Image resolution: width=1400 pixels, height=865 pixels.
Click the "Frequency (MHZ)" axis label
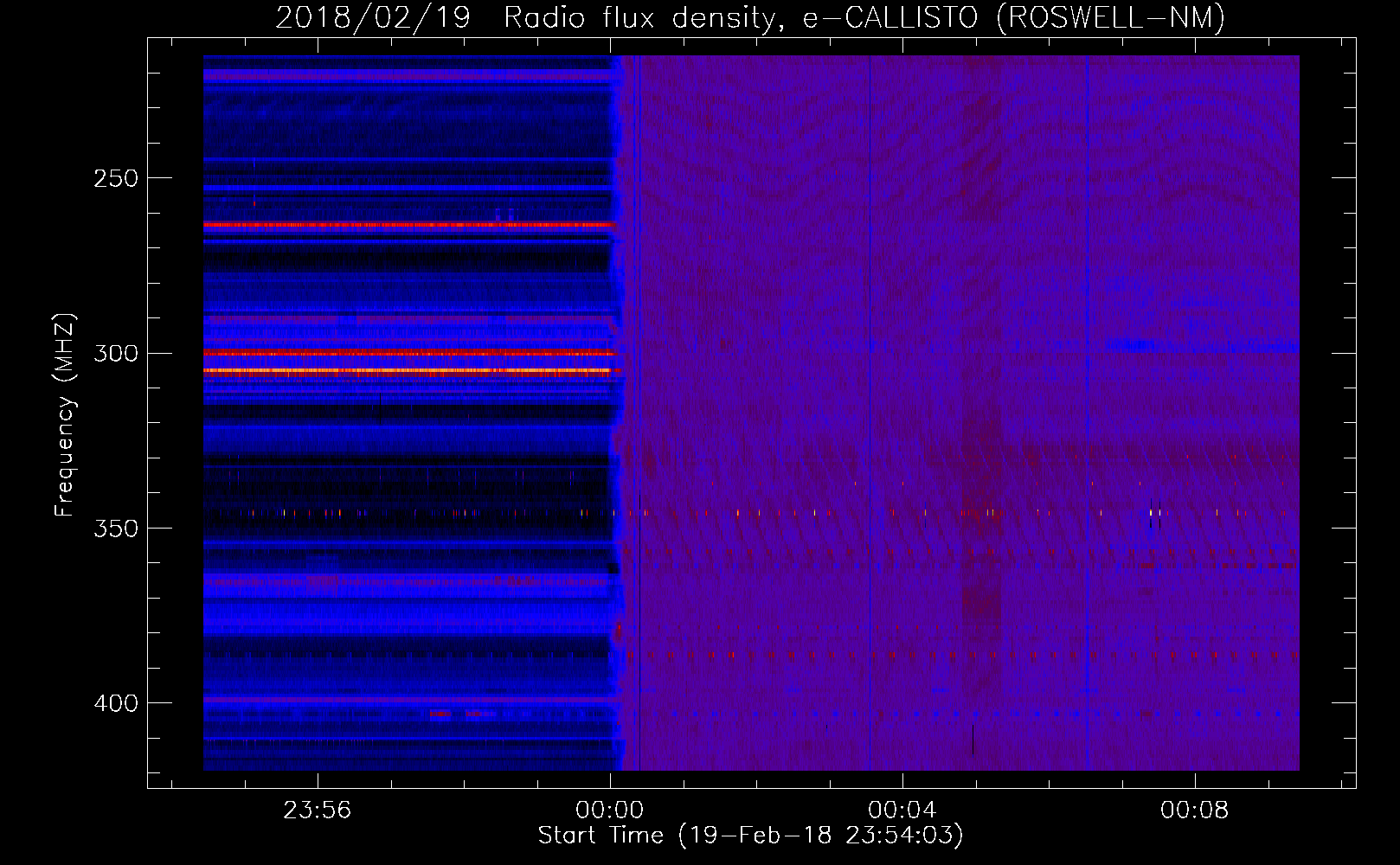click(65, 415)
